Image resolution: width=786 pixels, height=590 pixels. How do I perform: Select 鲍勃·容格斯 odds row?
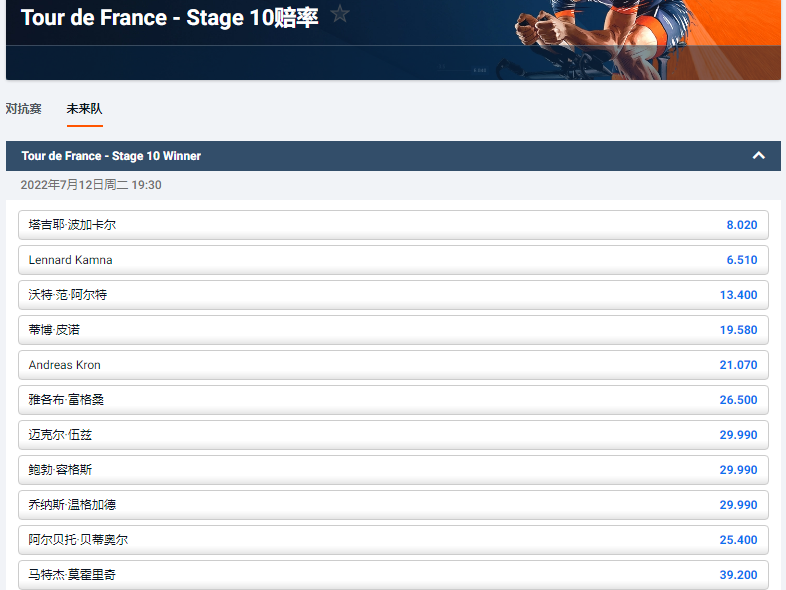click(393, 470)
